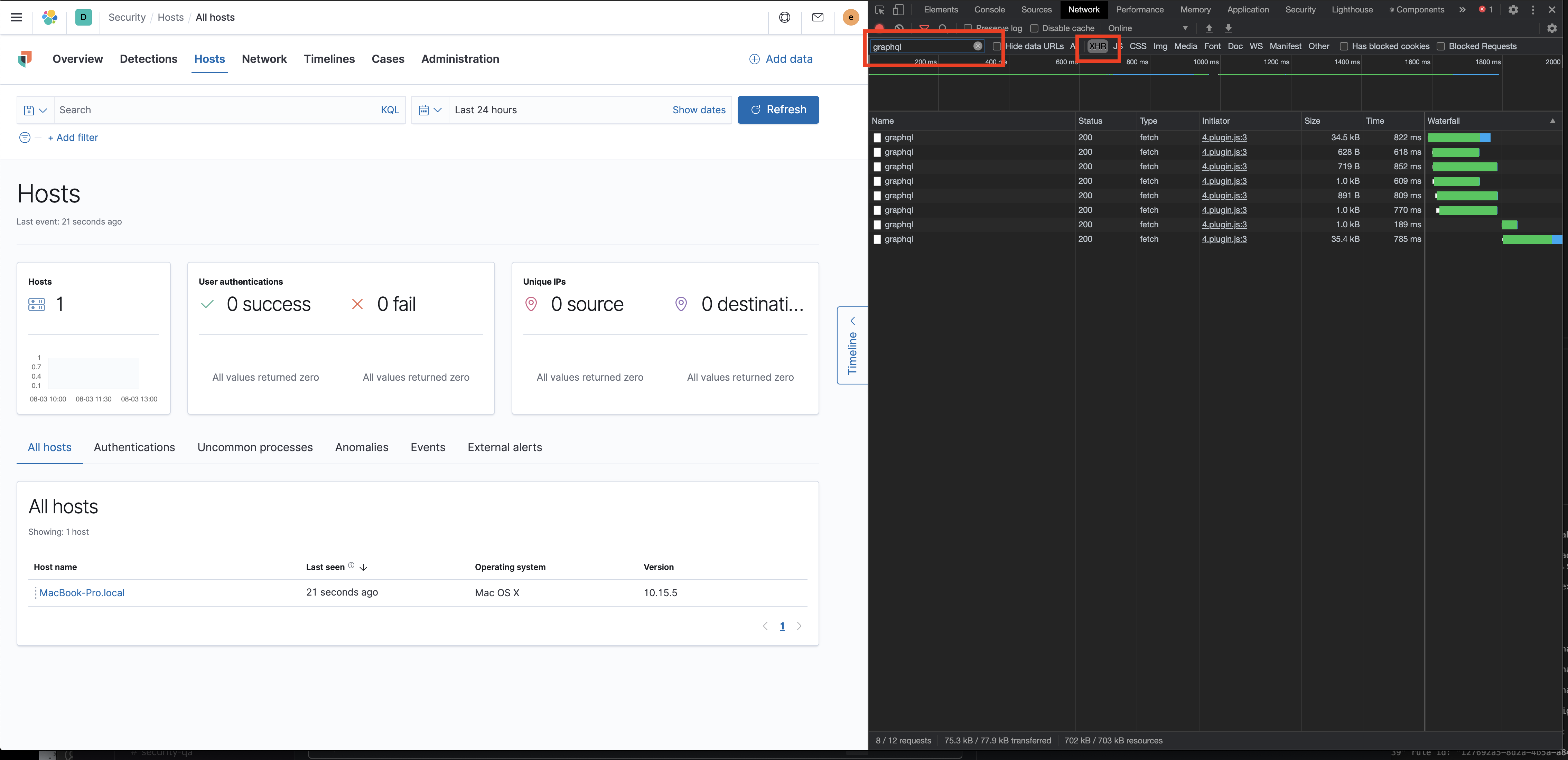Click the network filter funnel icon
The width and height of the screenshot is (1568, 760).
click(923, 28)
